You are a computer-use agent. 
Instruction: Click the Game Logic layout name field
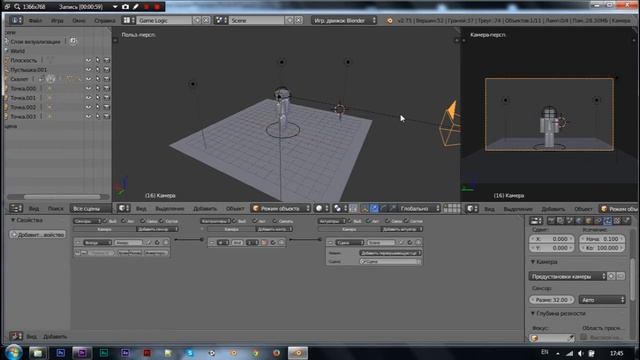pos(164,20)
